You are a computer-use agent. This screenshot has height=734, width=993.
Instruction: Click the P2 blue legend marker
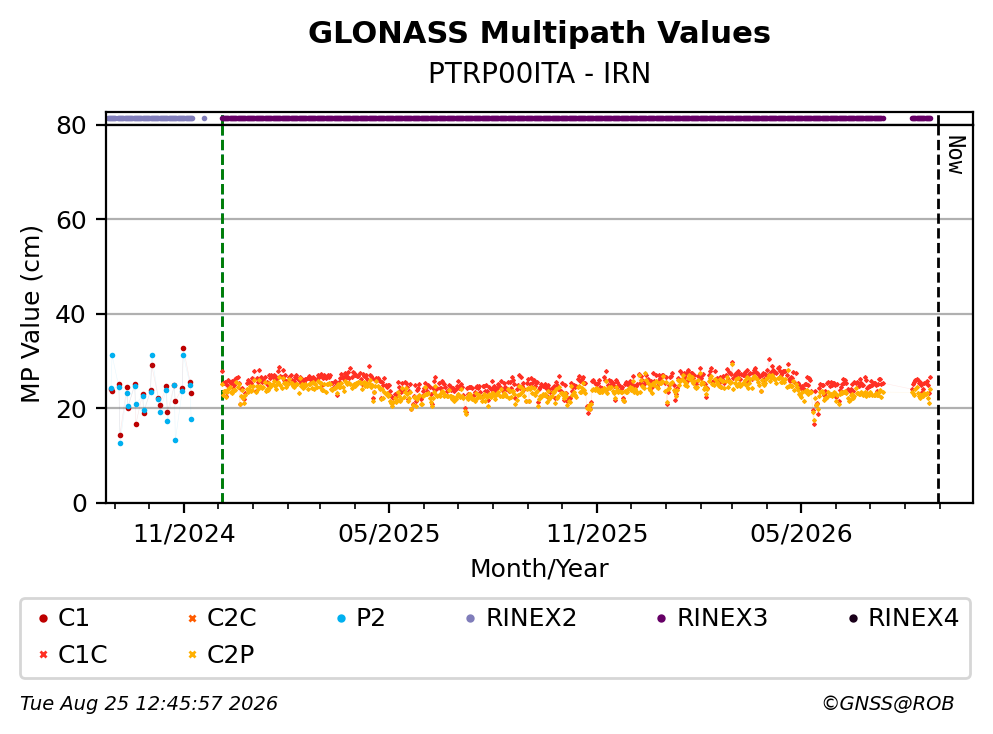tap(342, 618)
